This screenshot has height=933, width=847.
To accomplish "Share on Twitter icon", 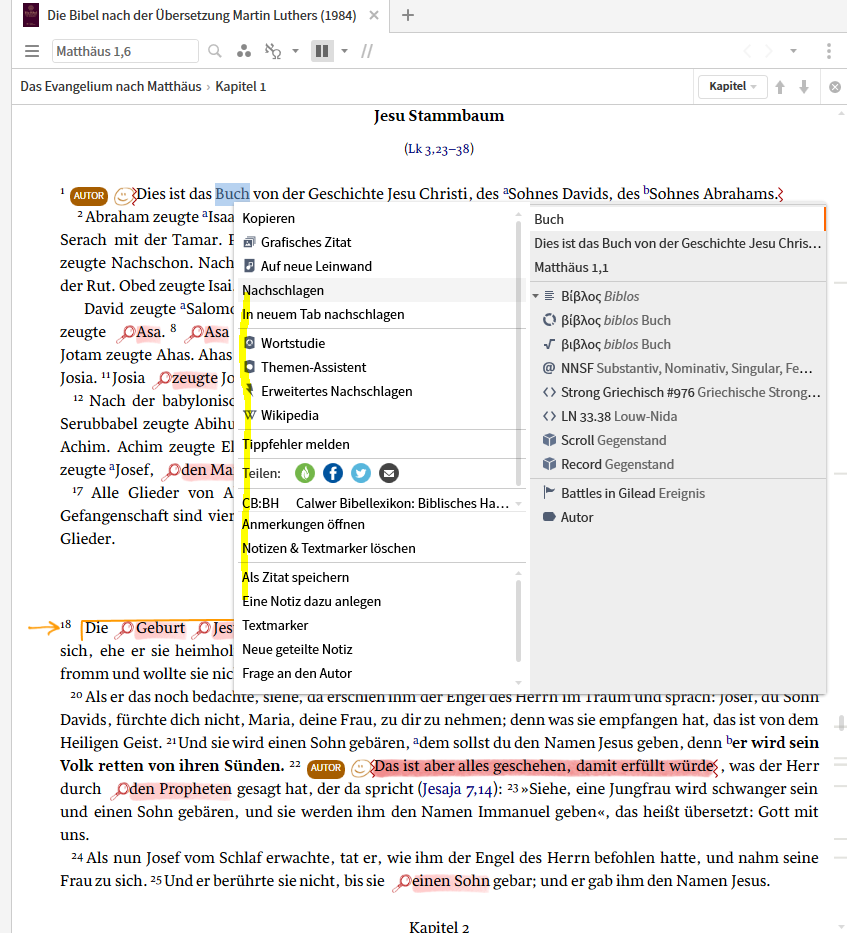I will click(361, 473).
